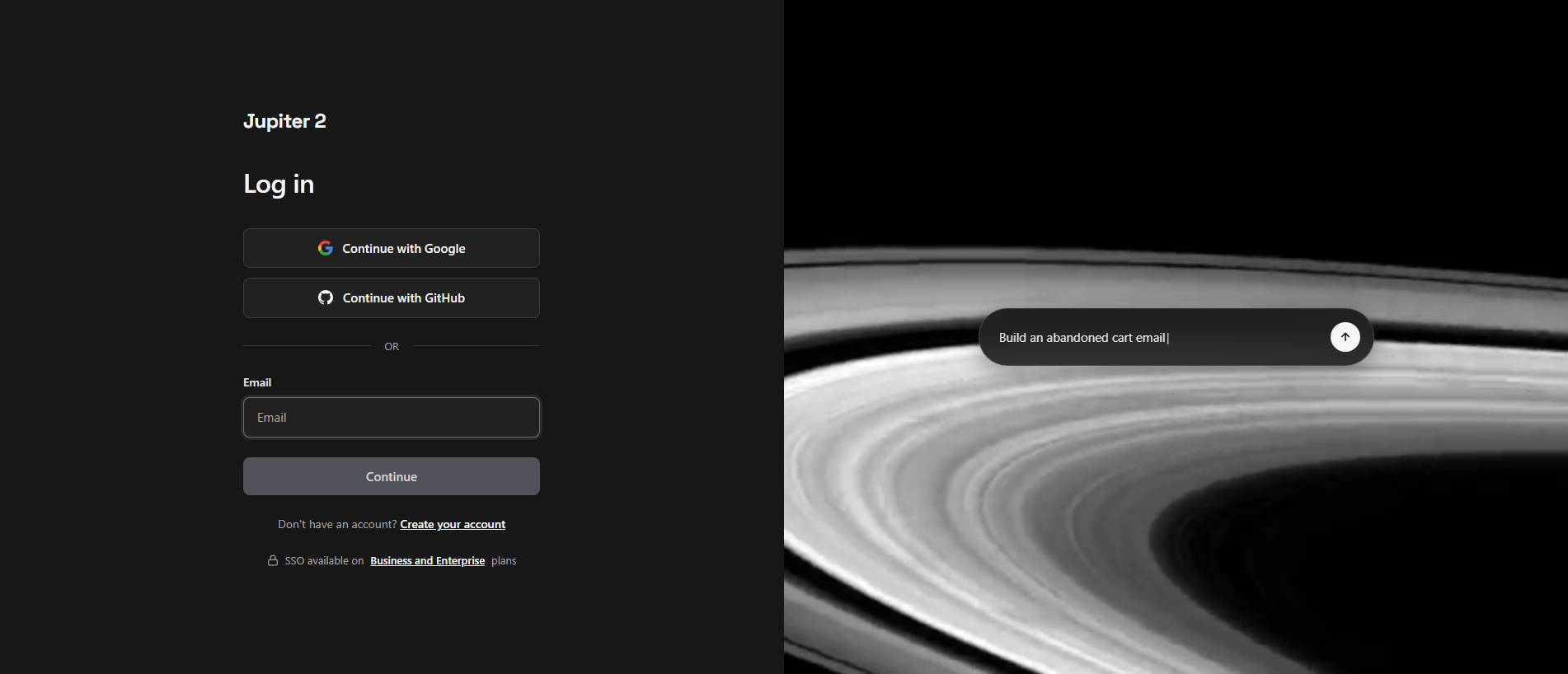This screenshot has width=1568, height=674.
Task: Click the GitHub octocat icon
Action: tap(326, 297)
